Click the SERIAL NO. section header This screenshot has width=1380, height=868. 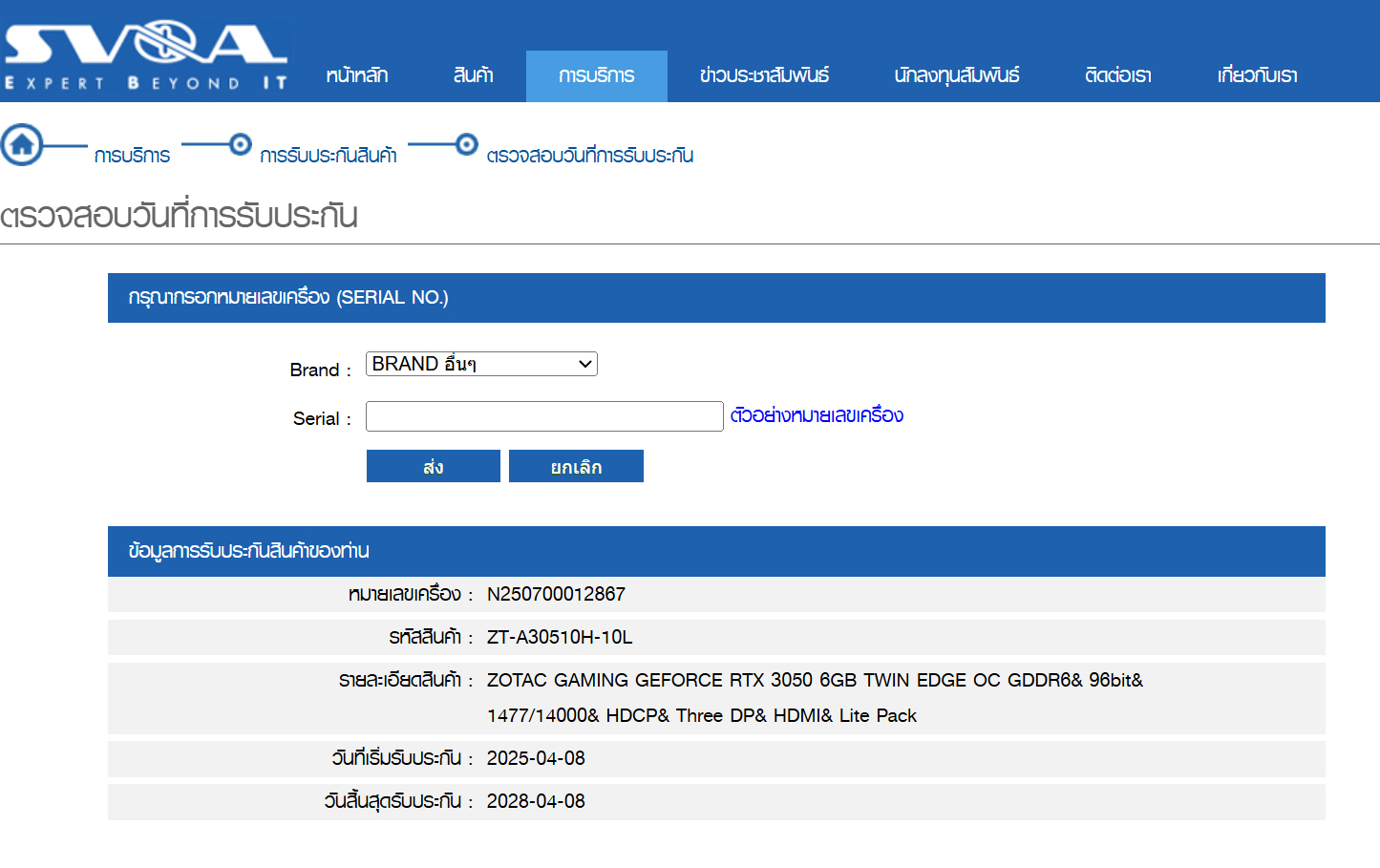click(x=716, y=298)
